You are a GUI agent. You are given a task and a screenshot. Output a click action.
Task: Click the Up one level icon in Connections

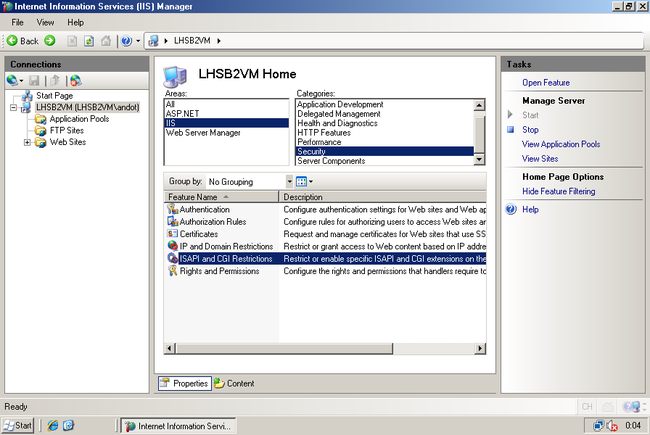pos(55,80)
